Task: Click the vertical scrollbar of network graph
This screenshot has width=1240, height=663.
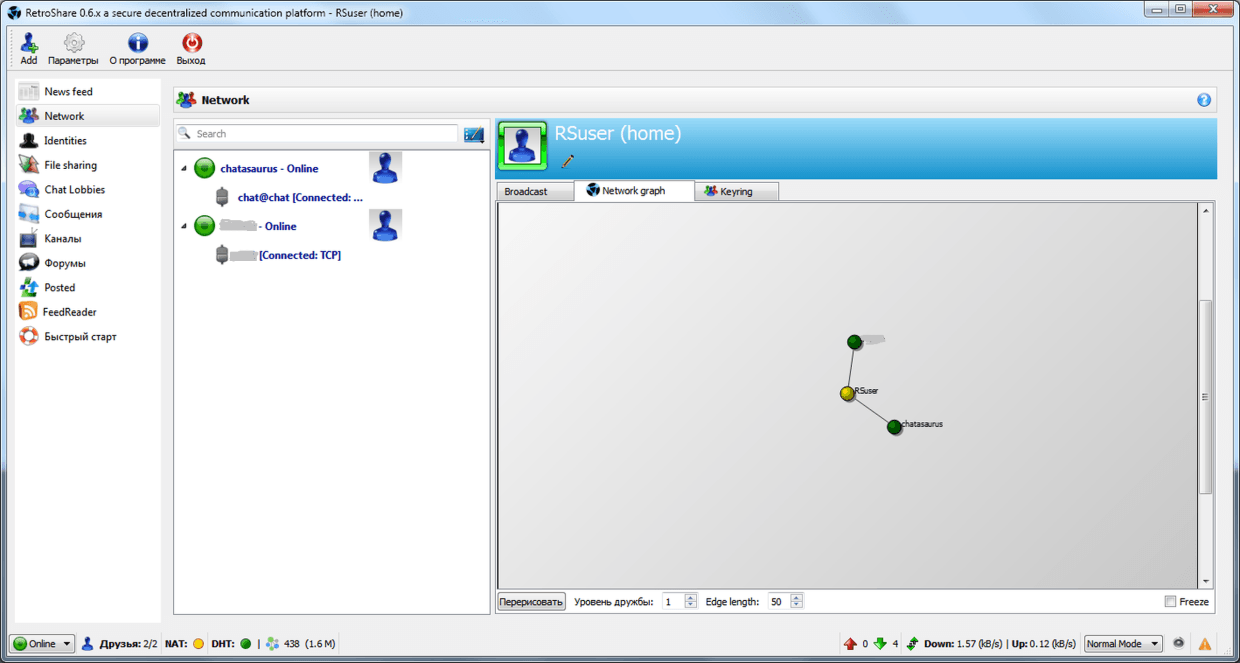Action: (x=1205, y=396)
